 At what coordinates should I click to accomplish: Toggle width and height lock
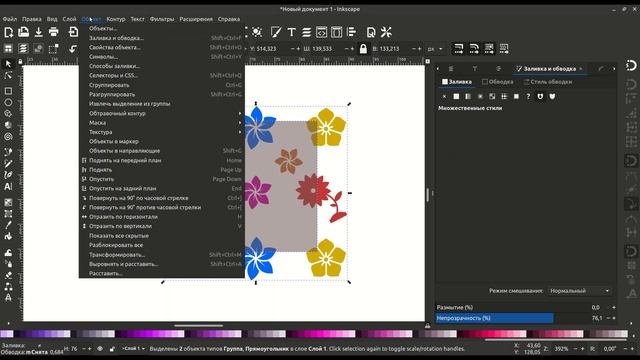point(363,49)
